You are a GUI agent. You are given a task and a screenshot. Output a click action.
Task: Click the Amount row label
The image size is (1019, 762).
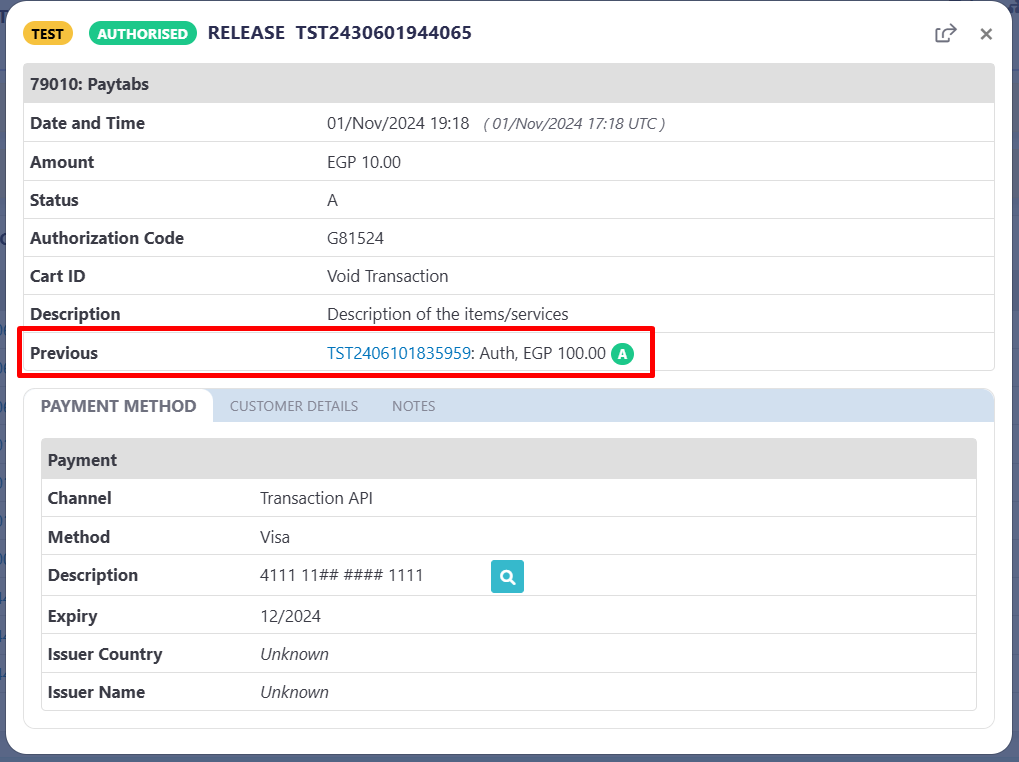pos(62,162)
